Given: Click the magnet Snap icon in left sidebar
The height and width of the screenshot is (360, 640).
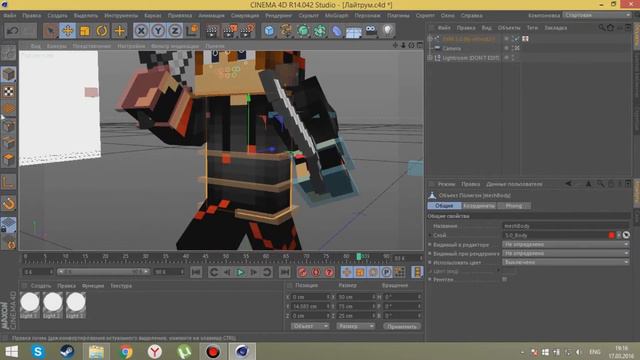Looking at the screenshot, I should [x=8, y=203].
